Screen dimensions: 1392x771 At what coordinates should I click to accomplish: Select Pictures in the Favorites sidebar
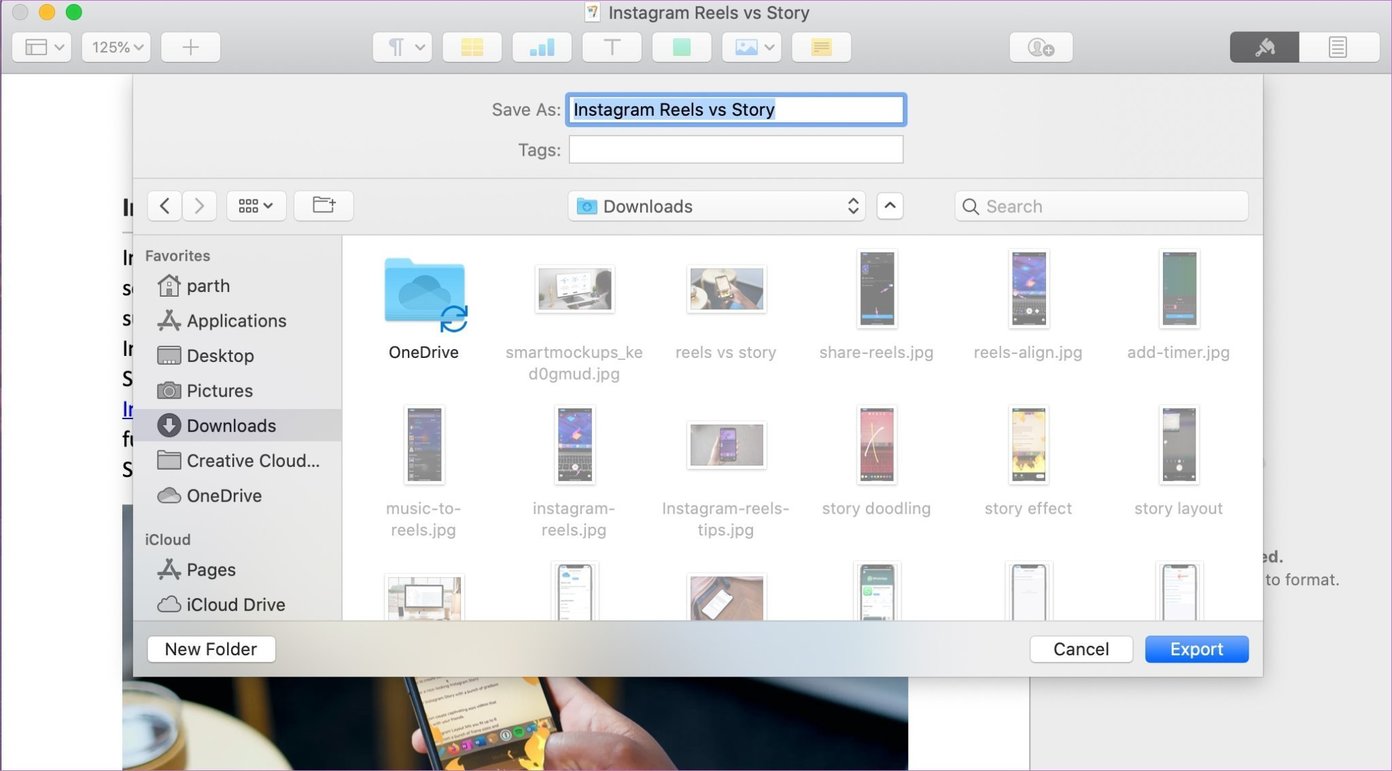[237, 391]
